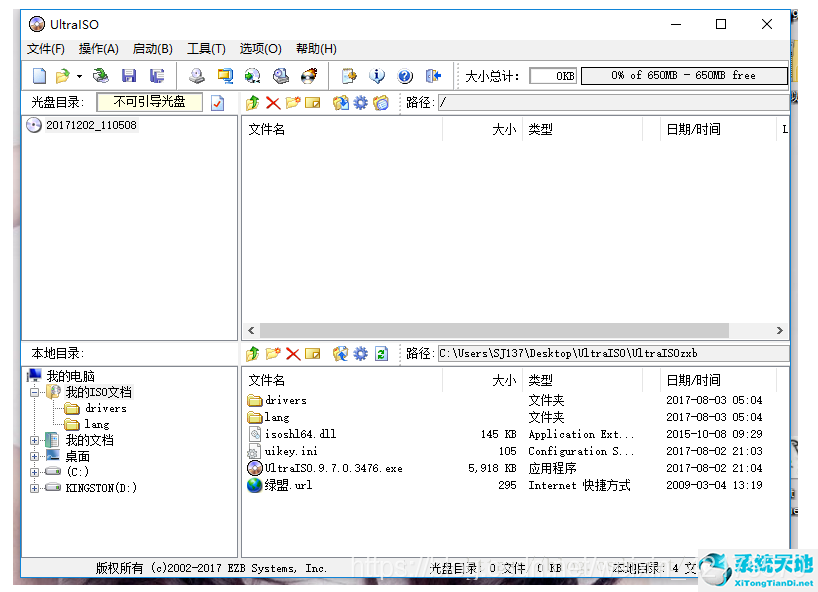The width and height of the screenshot is (818, 592).
Task: Click the Exit door icon in the toolbar
Action: pos(433,76)
